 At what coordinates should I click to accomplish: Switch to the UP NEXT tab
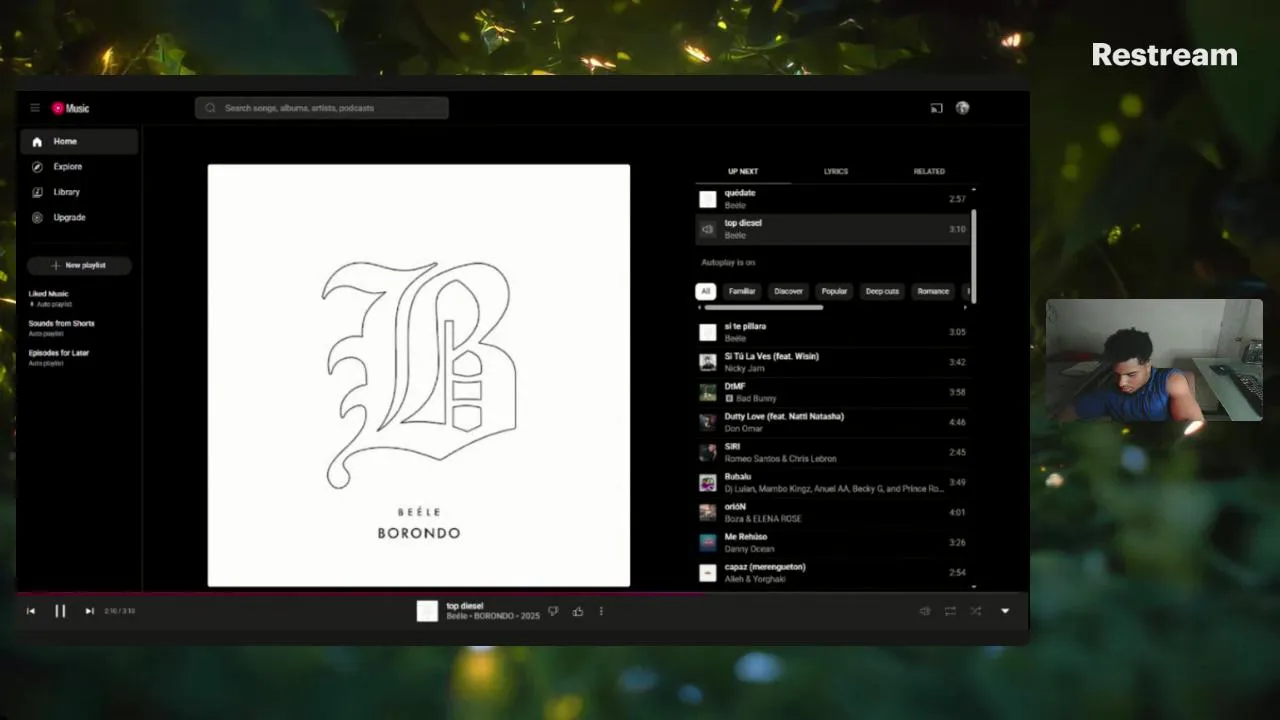[x=743, y=171]
